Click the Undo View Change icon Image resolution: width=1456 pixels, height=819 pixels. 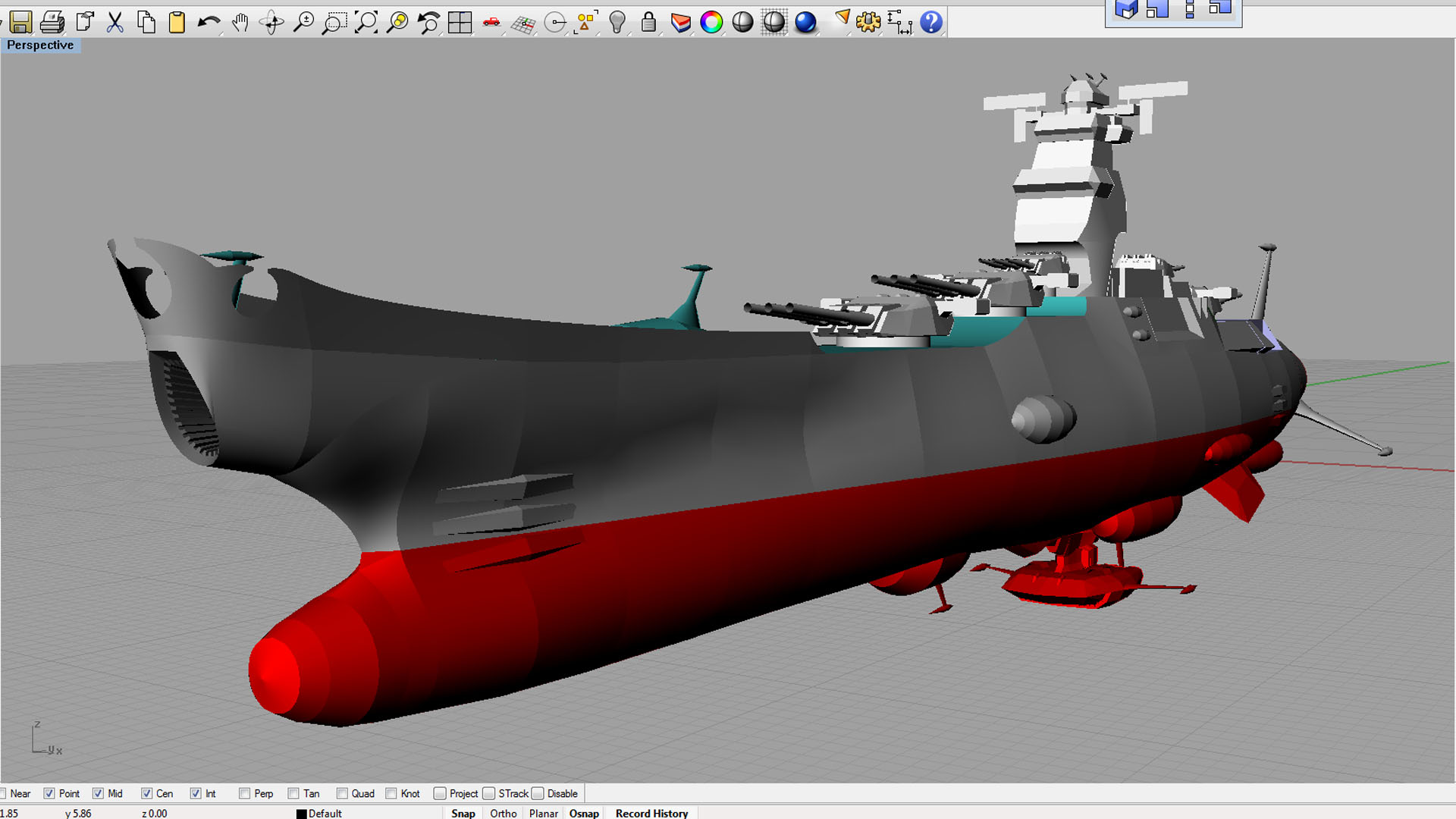pyautogui.click(x=429, y=22)
